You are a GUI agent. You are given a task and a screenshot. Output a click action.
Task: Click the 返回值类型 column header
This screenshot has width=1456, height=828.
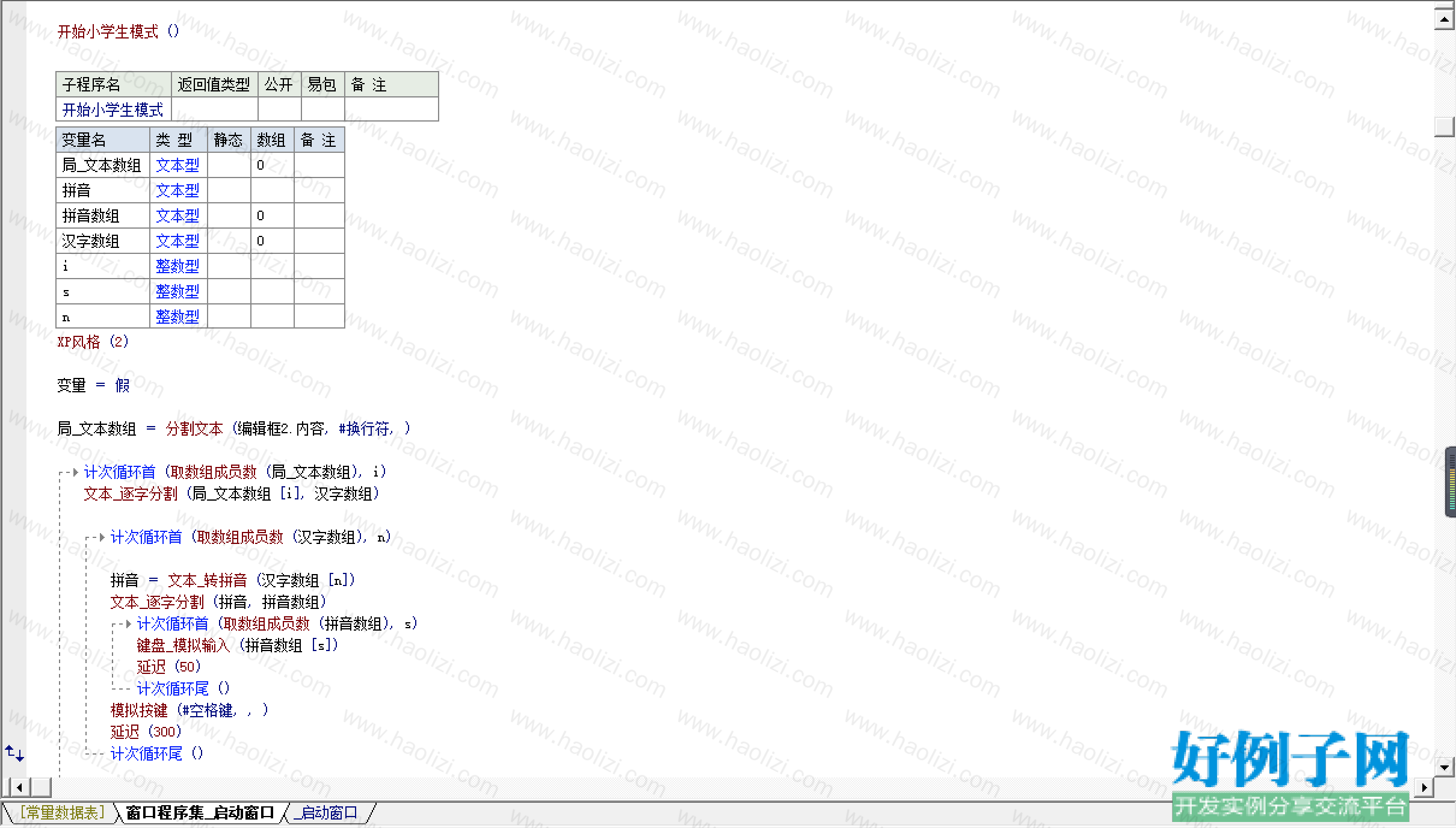pos(214,84)
